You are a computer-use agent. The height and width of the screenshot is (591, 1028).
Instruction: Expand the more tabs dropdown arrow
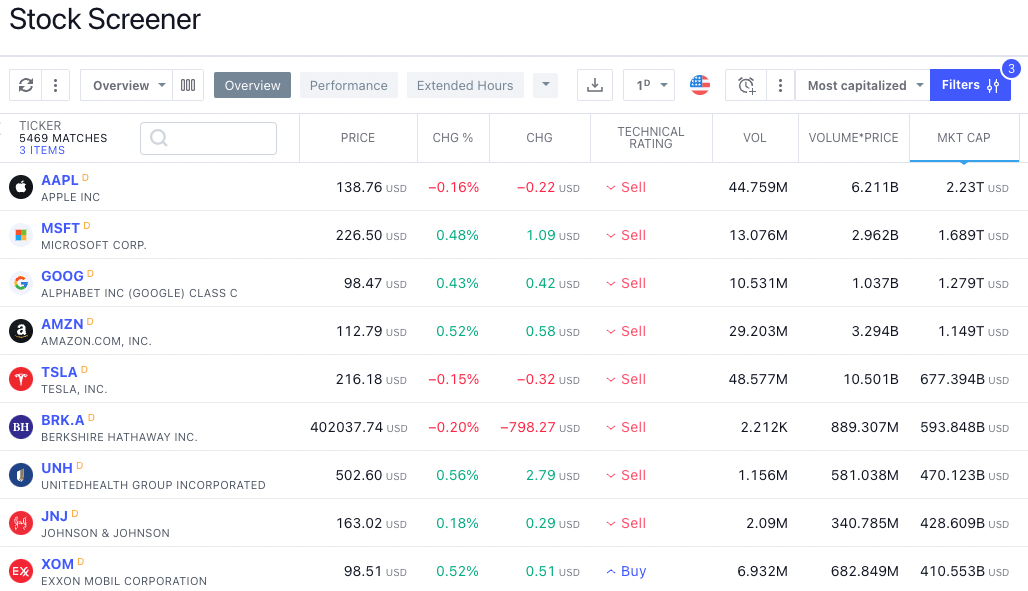(545, 85)
